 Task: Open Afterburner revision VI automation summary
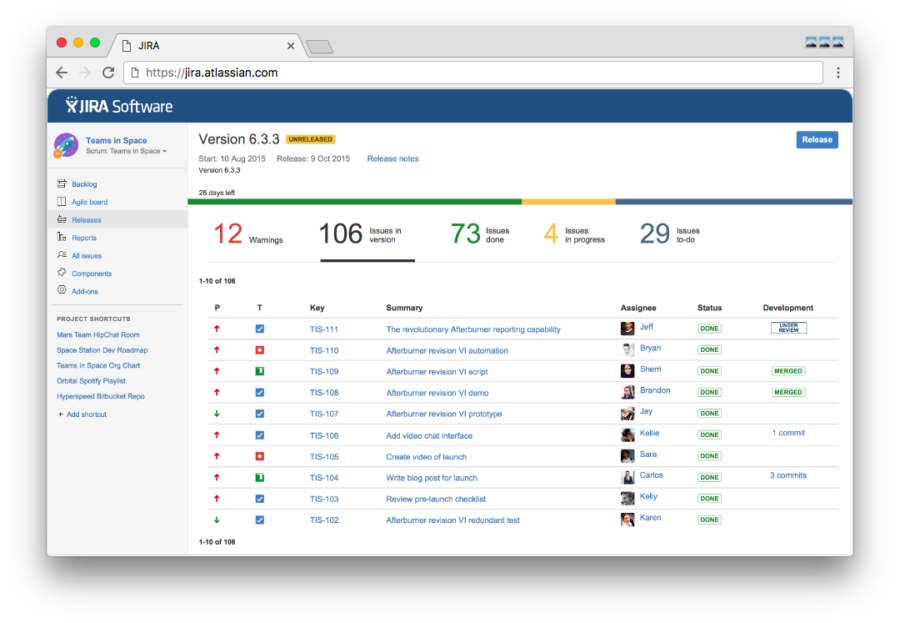pyautogui.click(x=447, y=350)
